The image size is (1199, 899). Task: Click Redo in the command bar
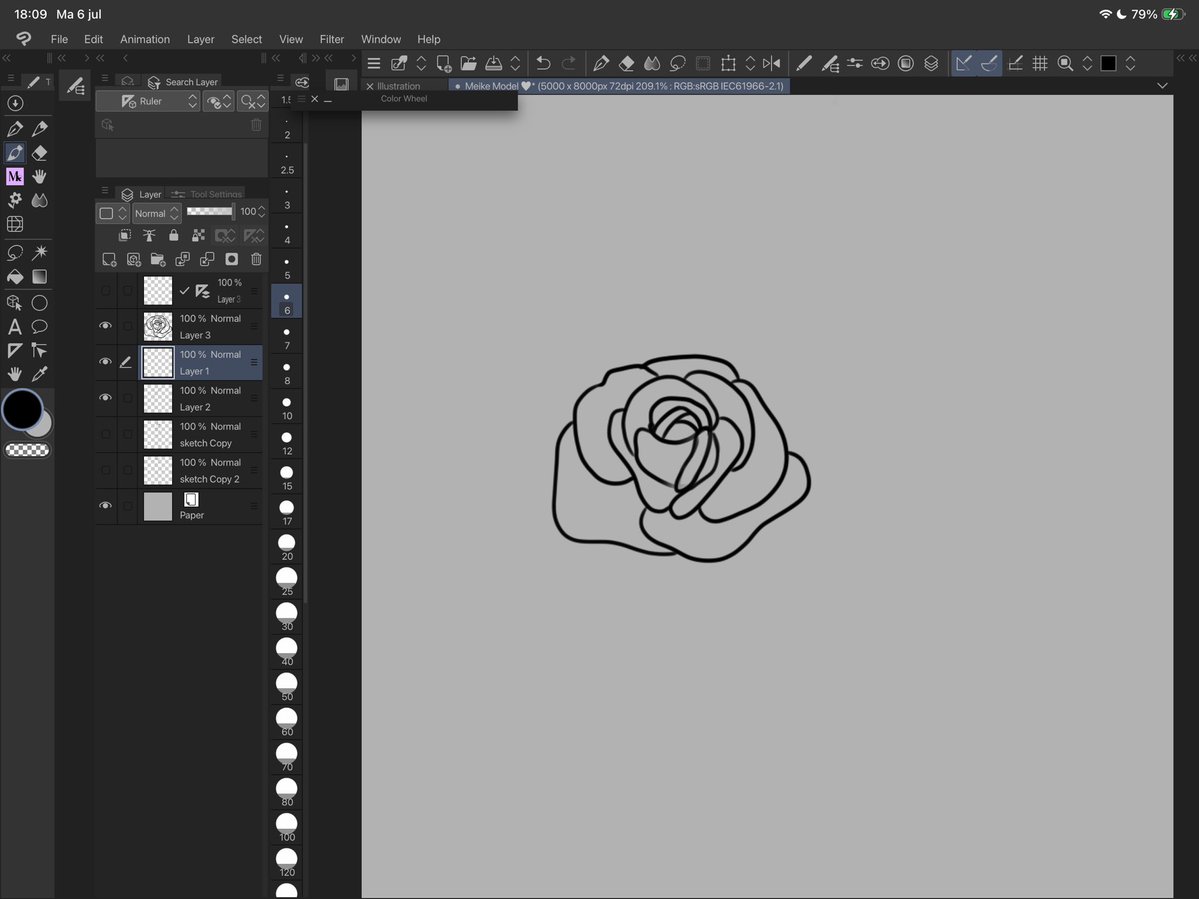pos(569,63)
